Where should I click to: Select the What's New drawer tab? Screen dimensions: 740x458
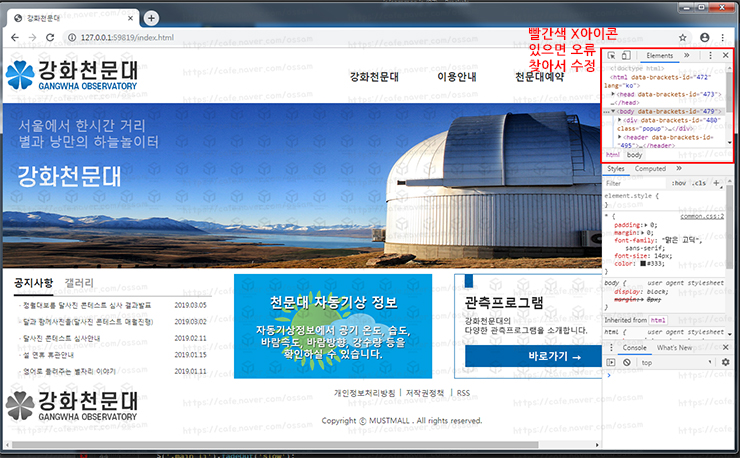pyautogui.click(x=674, y=348)
